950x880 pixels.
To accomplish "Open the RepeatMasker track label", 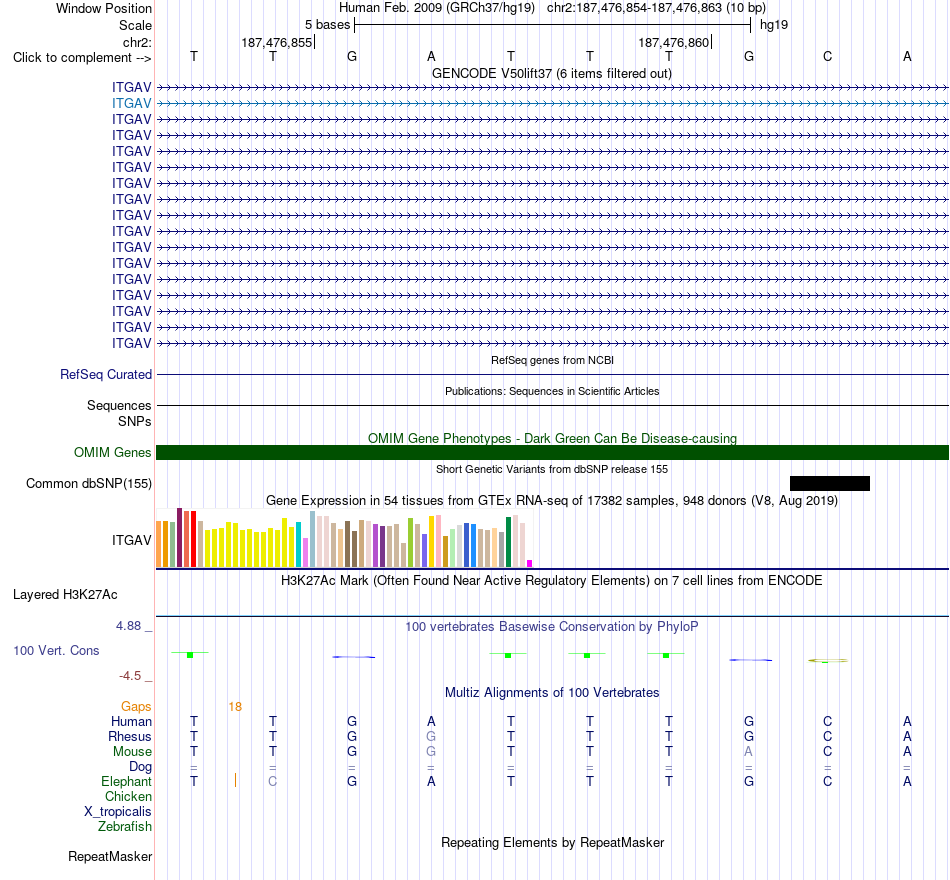I will 110,856.
